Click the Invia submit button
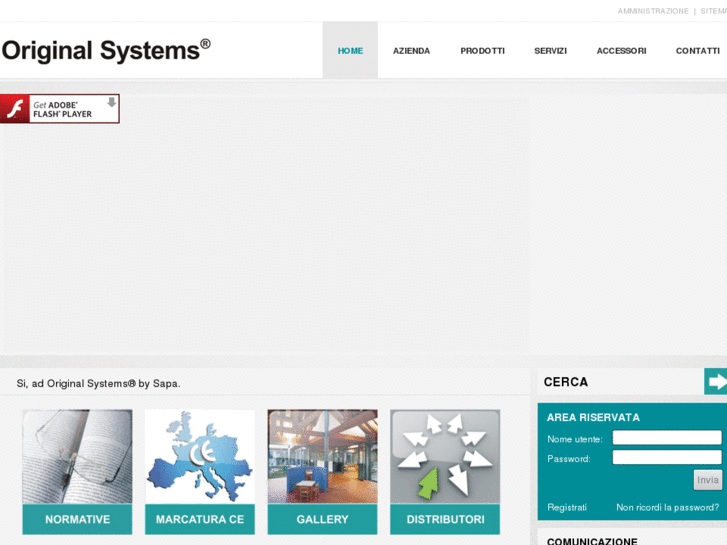 (708, 480)
